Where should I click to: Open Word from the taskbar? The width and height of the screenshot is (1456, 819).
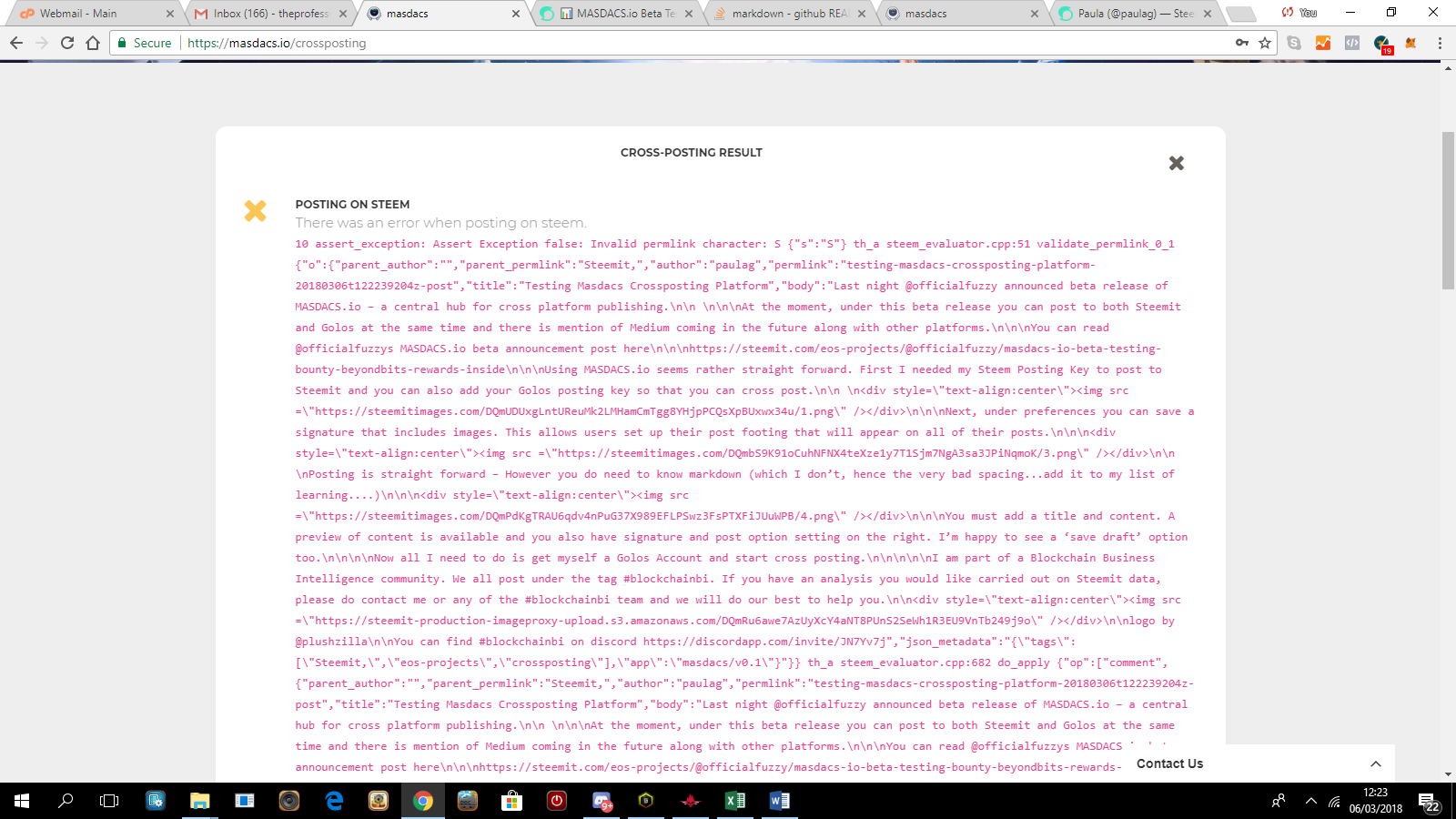coord(780,801)
